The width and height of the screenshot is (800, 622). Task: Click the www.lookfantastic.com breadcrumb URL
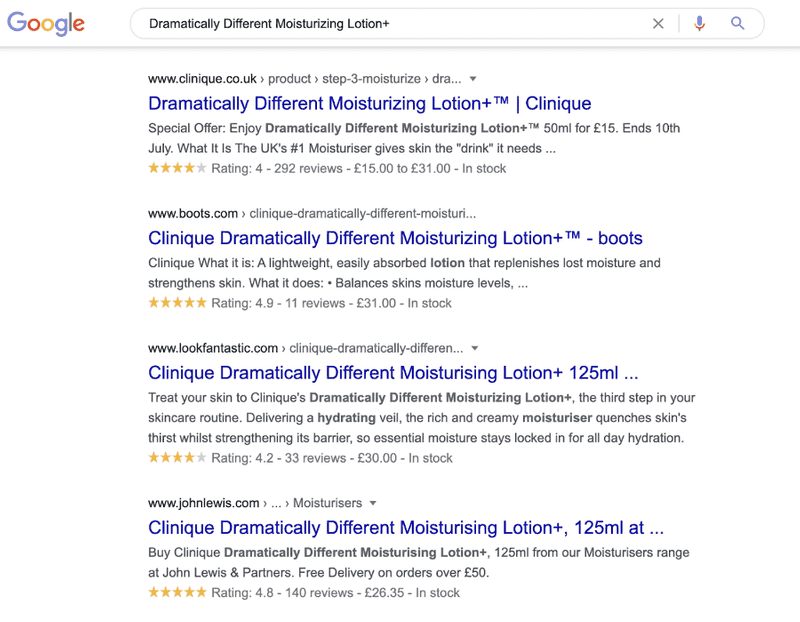click(306, 349)
